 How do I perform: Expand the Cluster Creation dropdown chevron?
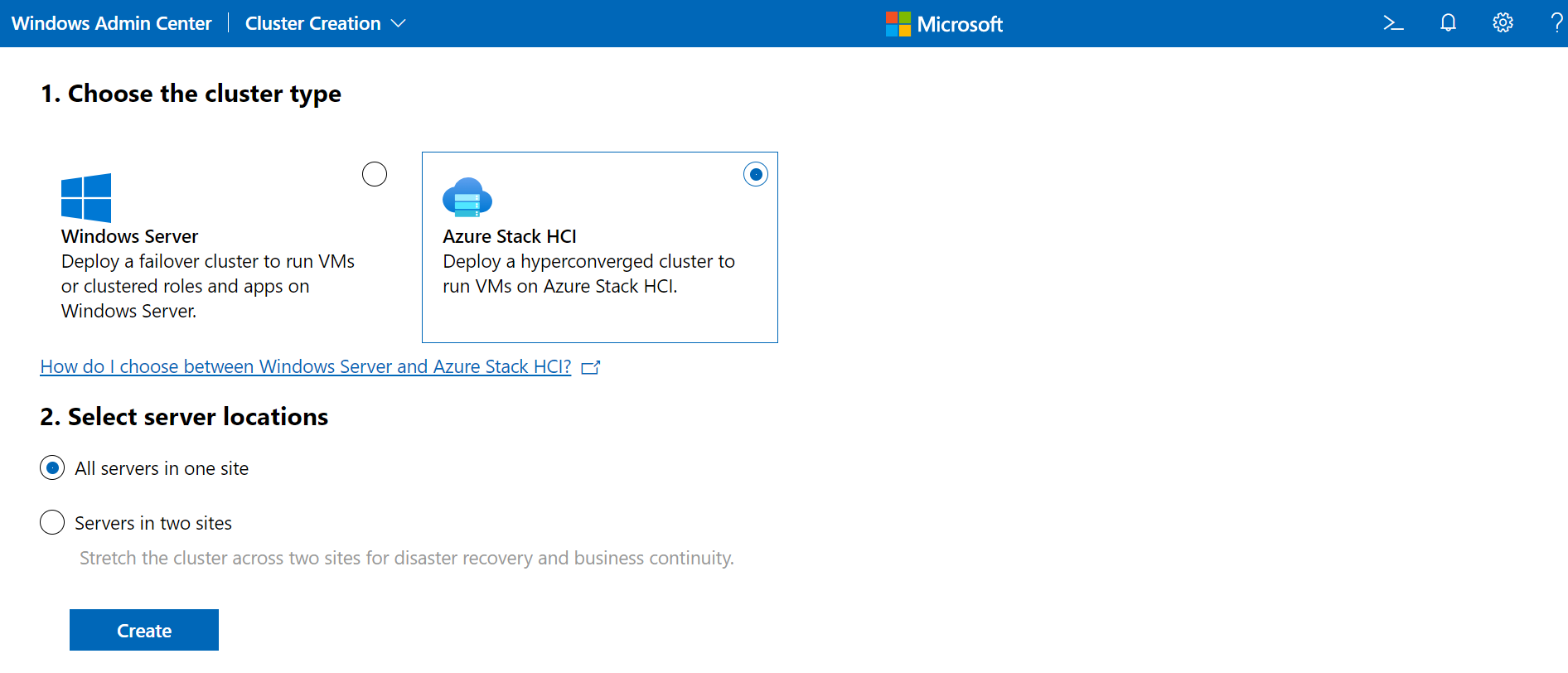[x=399, y=23]
